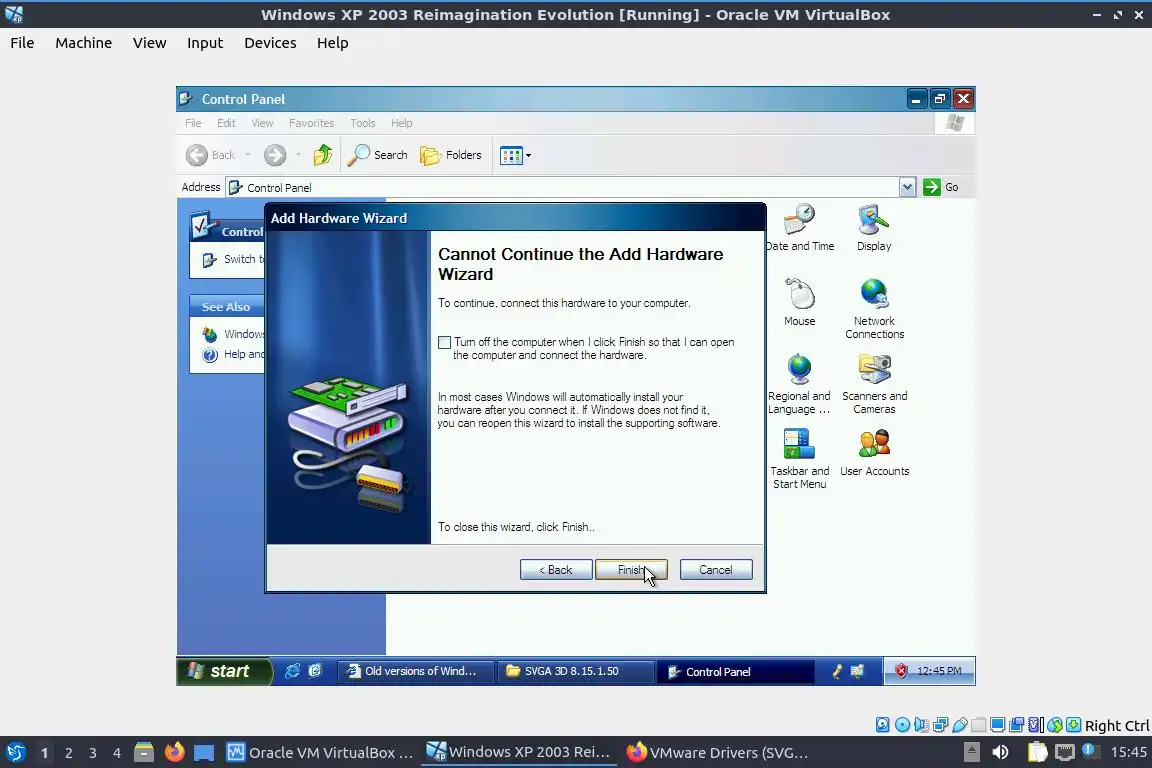Click the Control Panel taskbar button
Screen dimensions: 1152x768
pos(735,671)
